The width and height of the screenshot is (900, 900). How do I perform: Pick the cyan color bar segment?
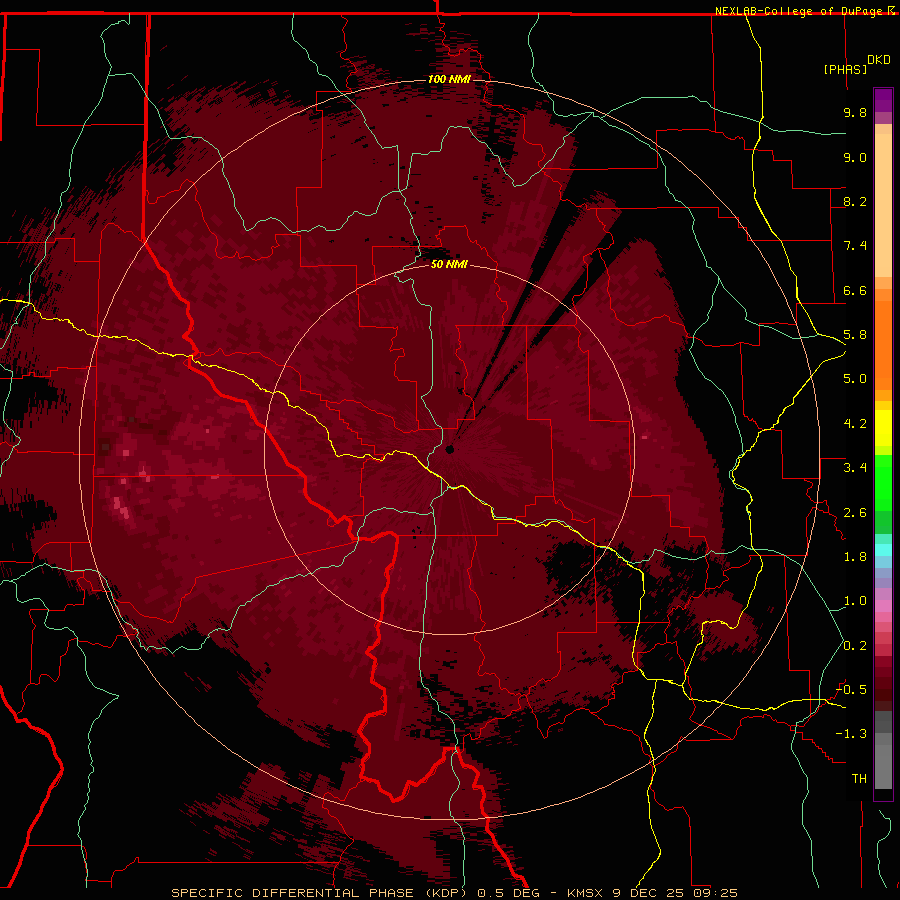coord(883,550)
